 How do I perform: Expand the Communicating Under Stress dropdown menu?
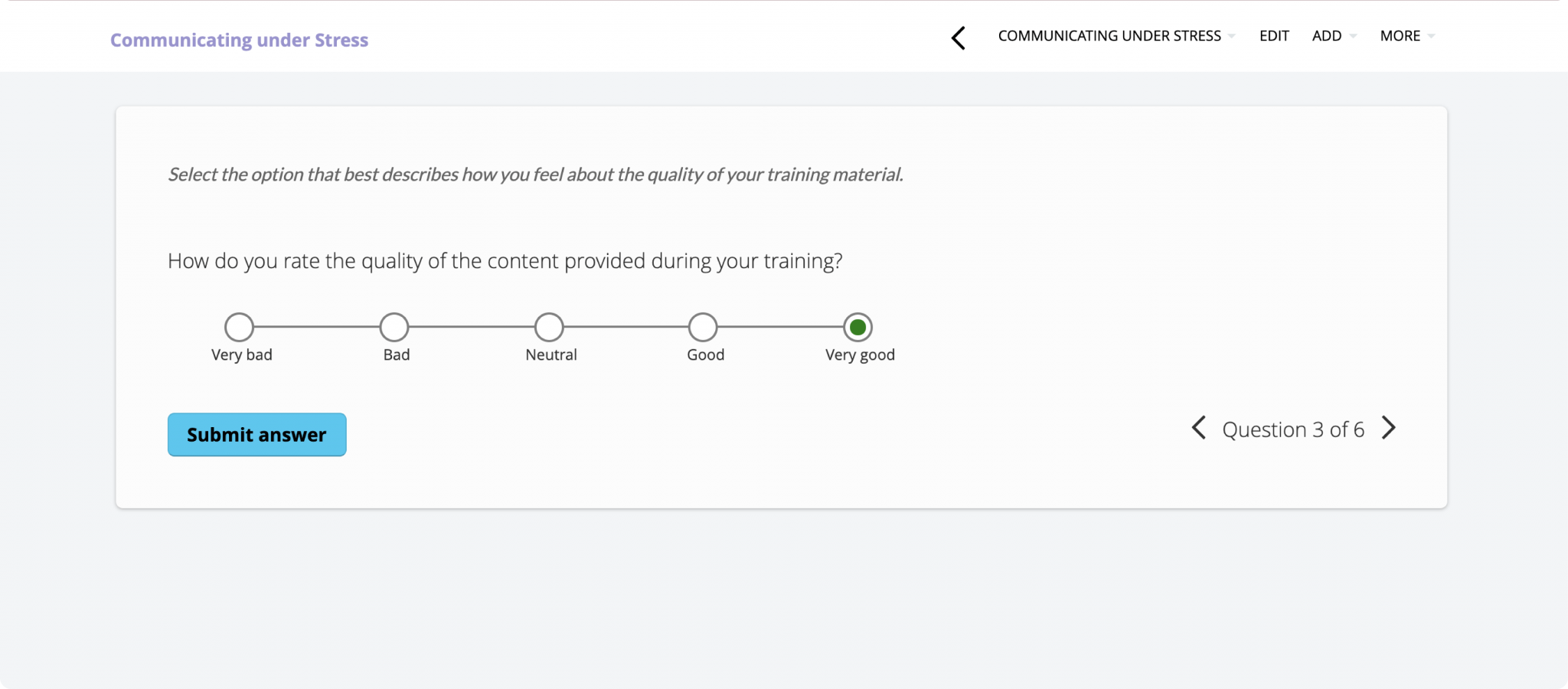(1116, 36)
